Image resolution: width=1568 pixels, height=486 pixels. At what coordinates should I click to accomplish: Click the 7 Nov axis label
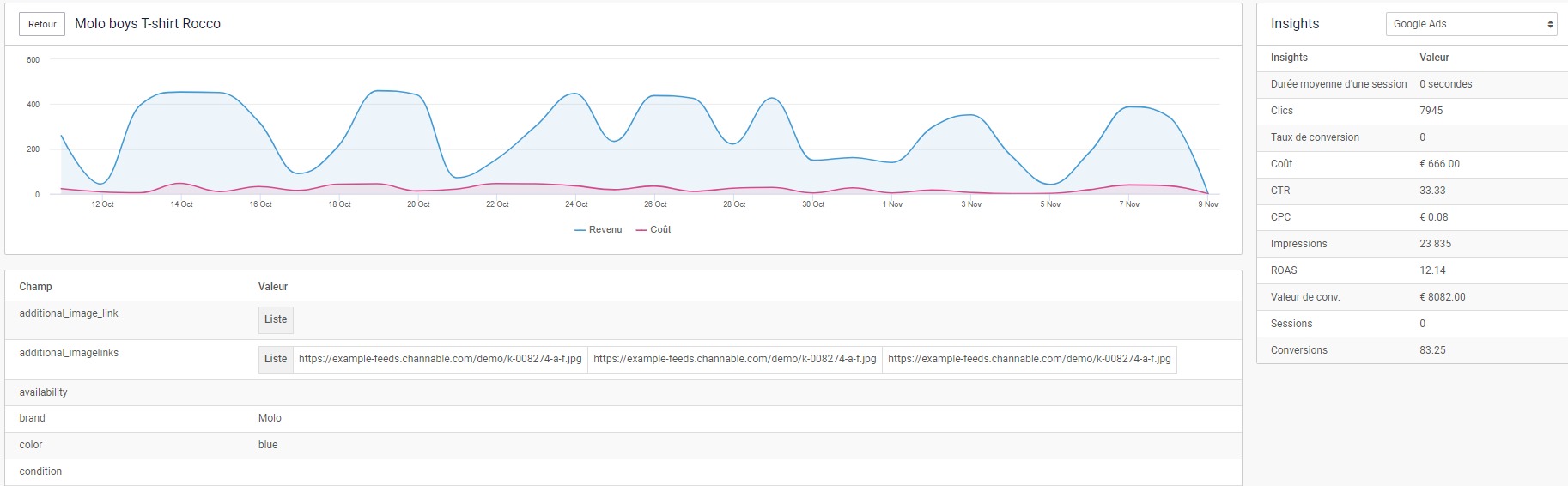1129,204
